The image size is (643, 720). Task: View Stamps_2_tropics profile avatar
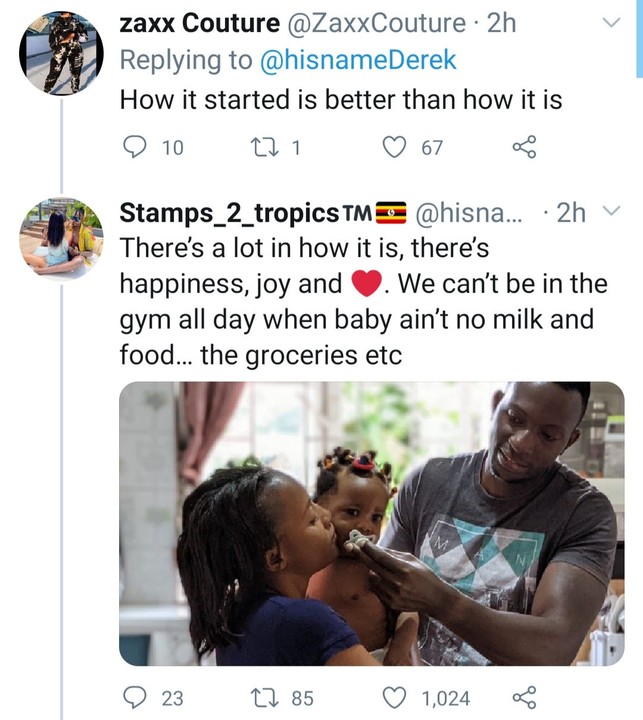coord(61,237)
